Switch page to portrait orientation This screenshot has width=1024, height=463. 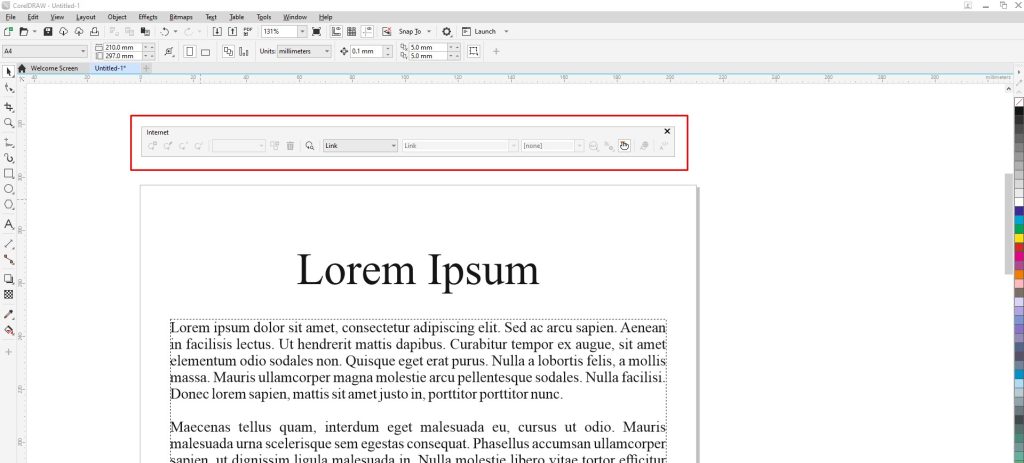tap(190, 52)
